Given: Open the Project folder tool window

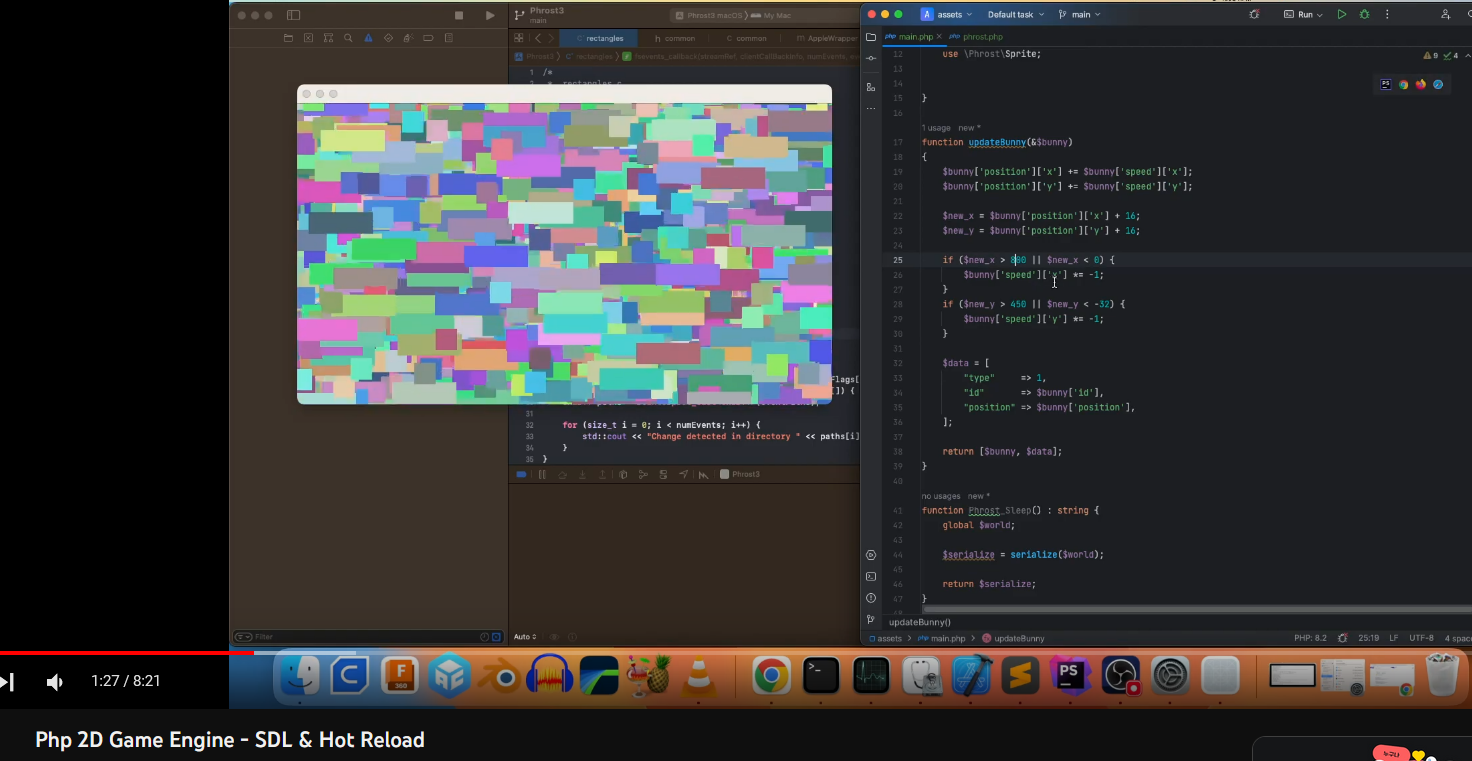Looking at the screenshot, I should click(871, 37).
